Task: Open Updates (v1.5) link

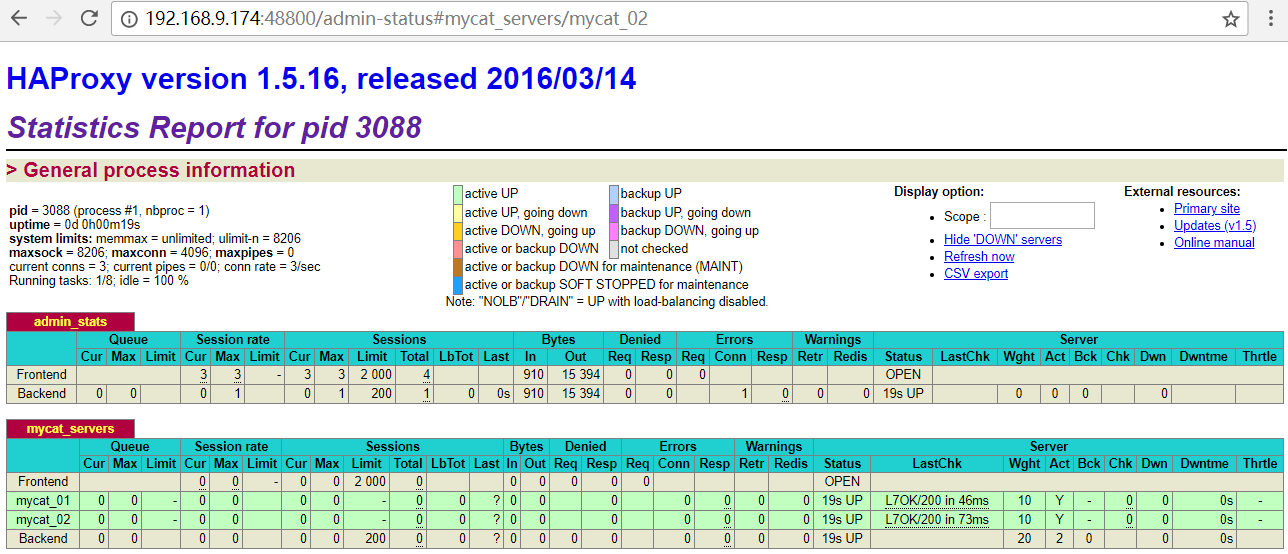Action: tap(1215, 225)
